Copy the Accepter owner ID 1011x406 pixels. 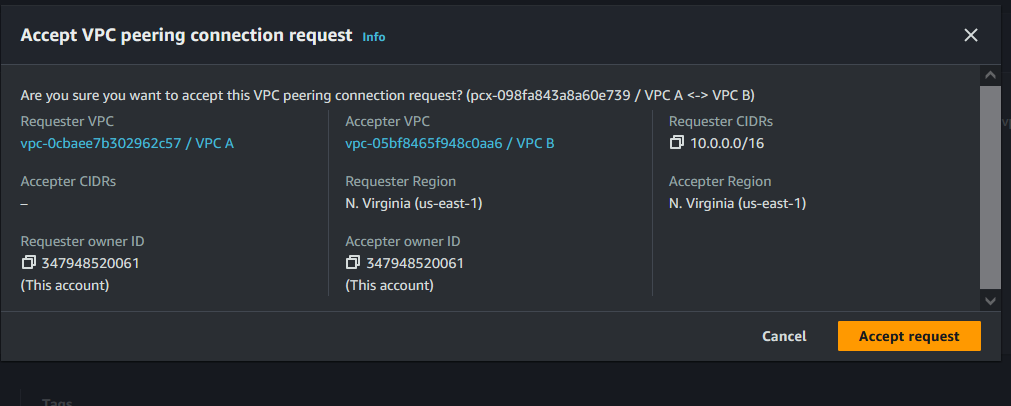point(352,263)
